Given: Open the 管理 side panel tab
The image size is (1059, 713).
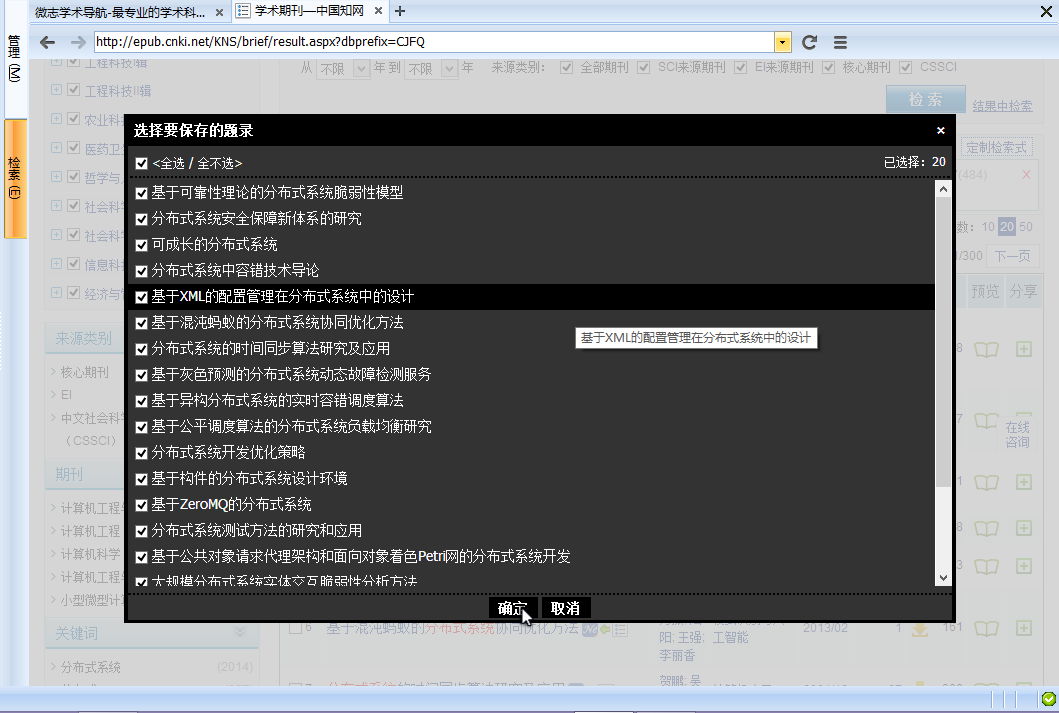Looking at the screenshot, I should tap(14, 58).
